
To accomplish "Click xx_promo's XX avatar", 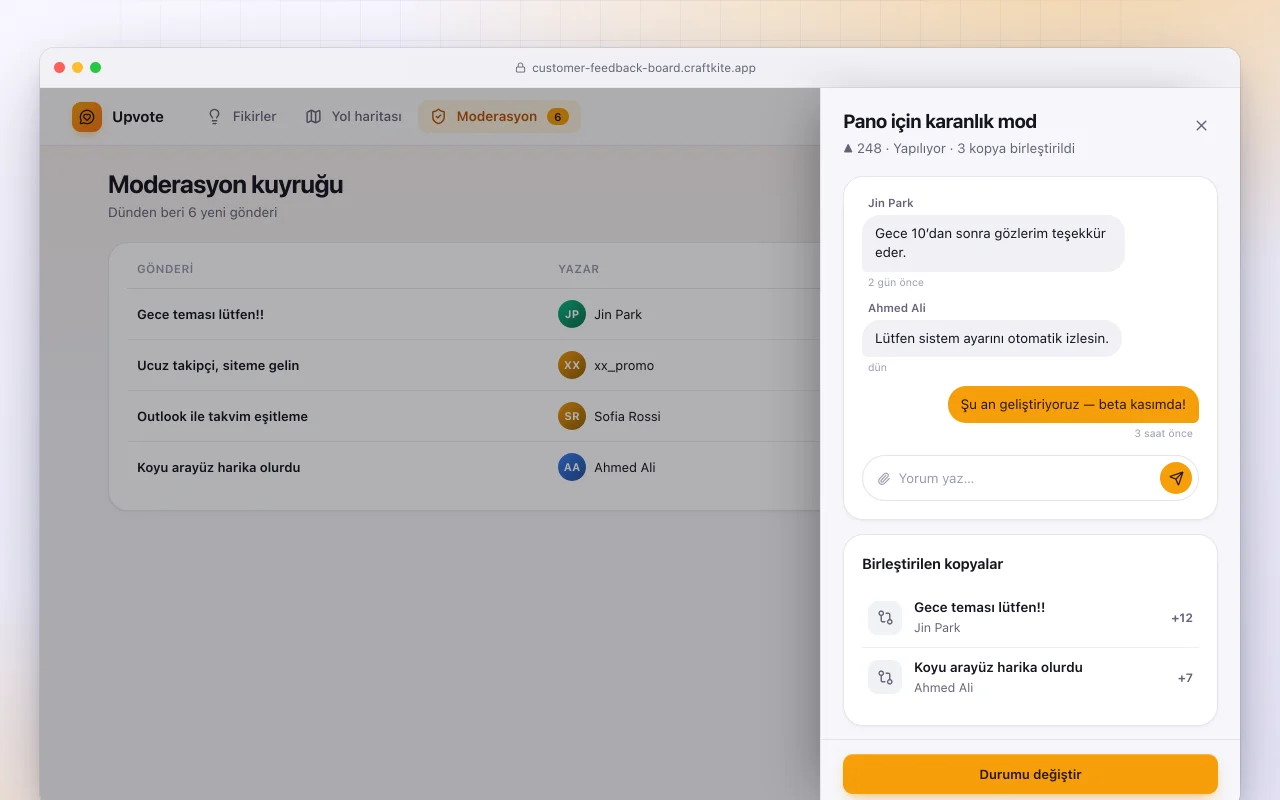I will (572, 365).
